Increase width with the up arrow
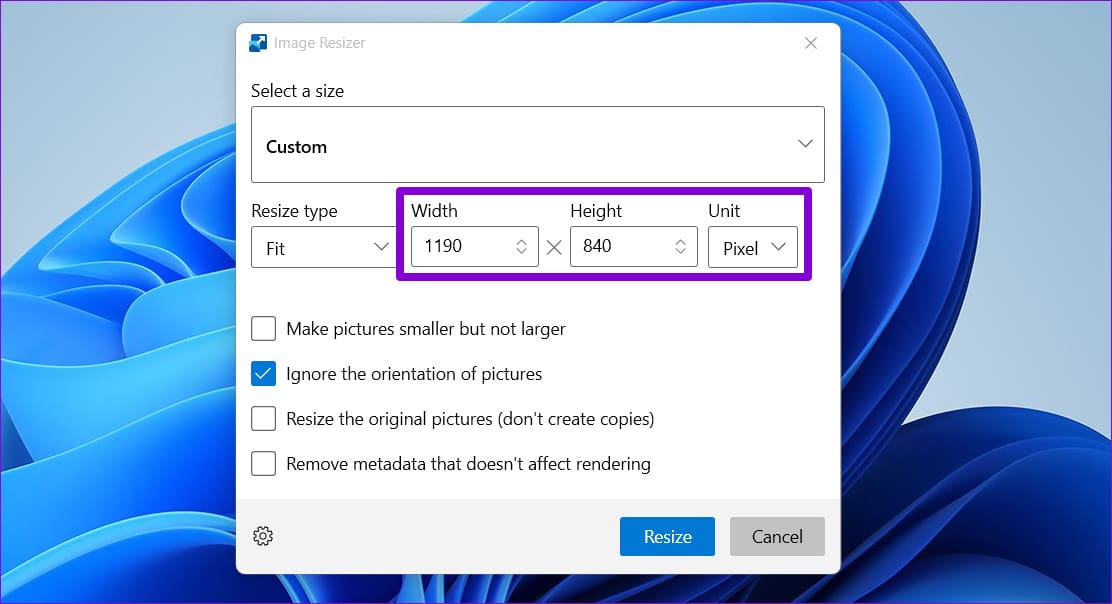The image size is (1112, 604). 521,241
